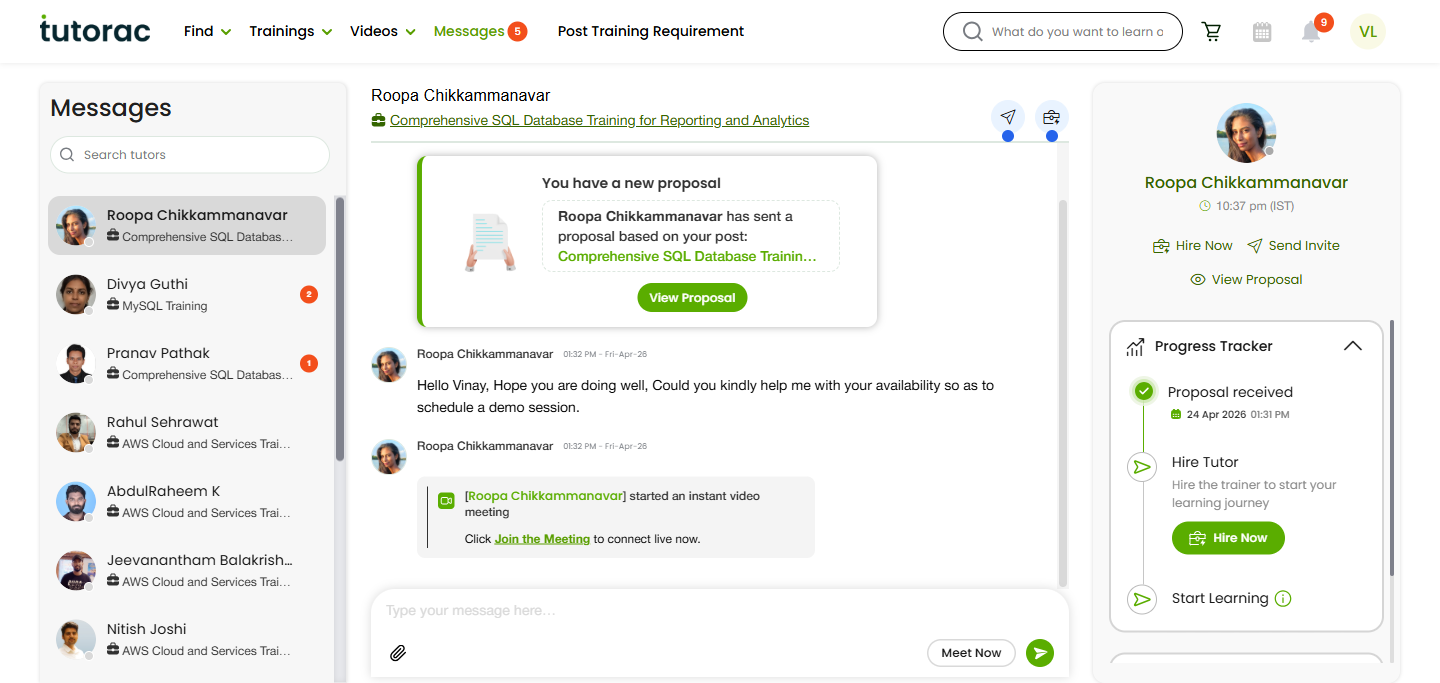Click Roopa Chikkammanavar name in chat header
Screen dimensions: 1440x683
461,96
